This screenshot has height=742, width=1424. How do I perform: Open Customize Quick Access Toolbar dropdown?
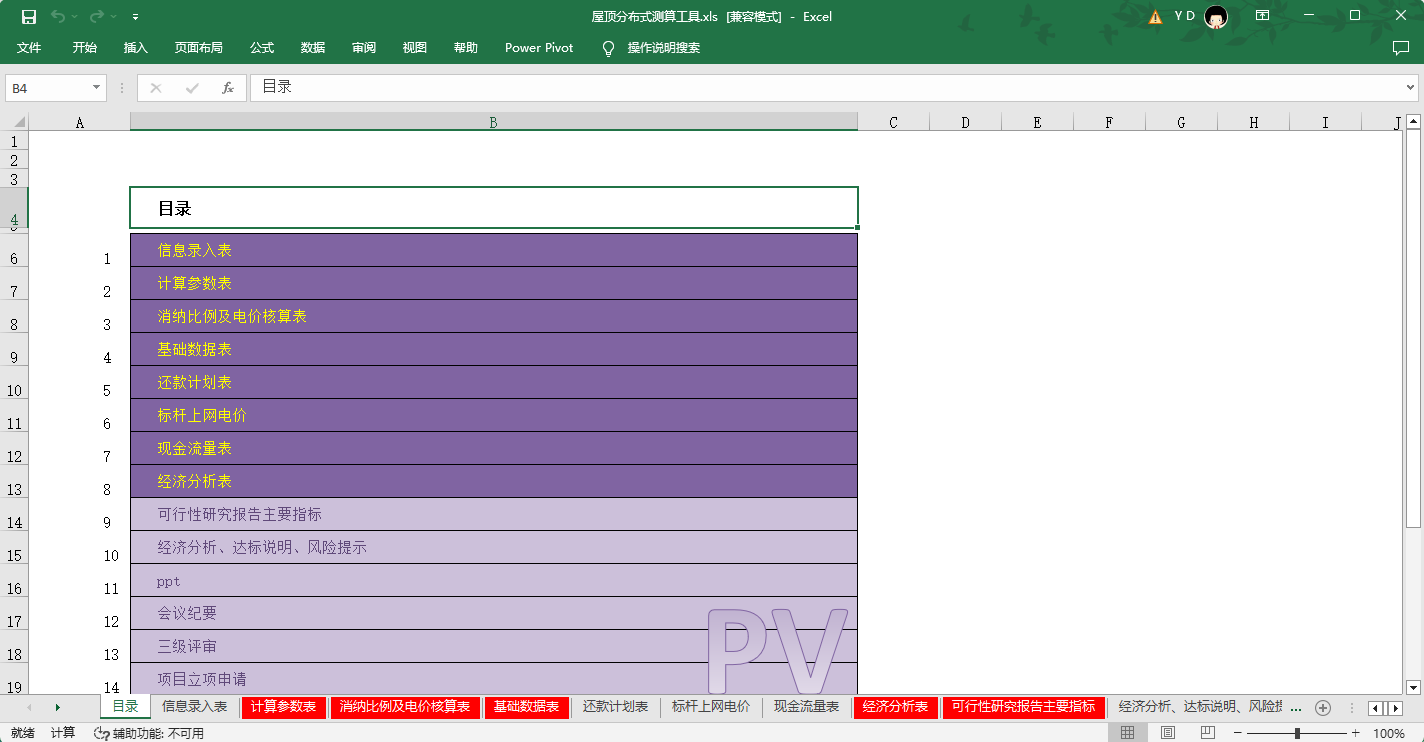click(x=135, y=17)
